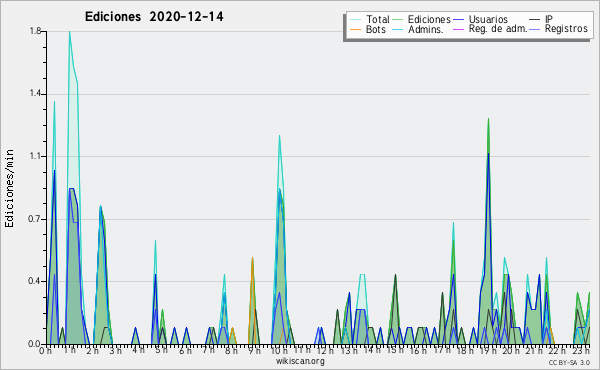Click the '22 h' x-axis label
Viewport: 600px width, 370px height.
[557, 350]
